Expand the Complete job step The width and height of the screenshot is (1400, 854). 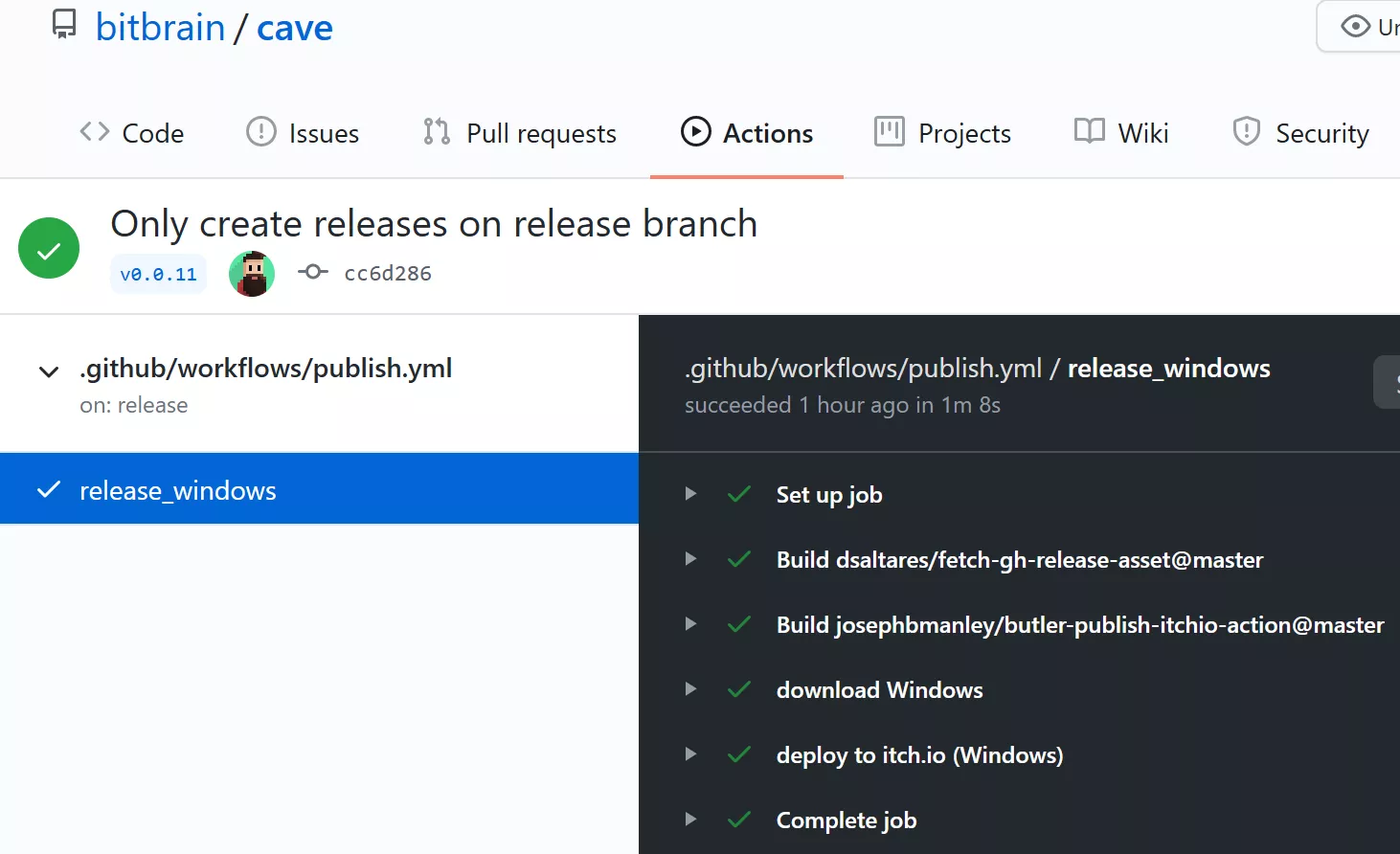click(690, 820)
